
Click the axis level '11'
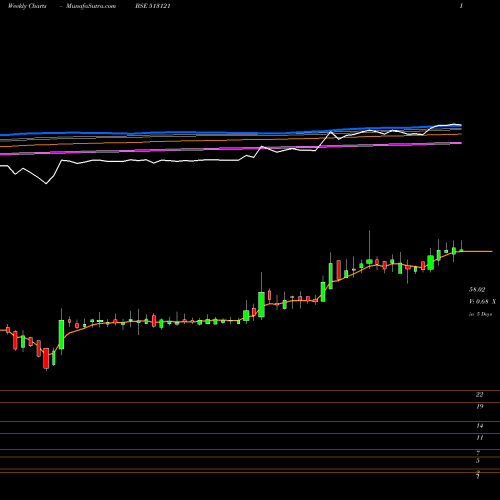[x=480, y=438]
